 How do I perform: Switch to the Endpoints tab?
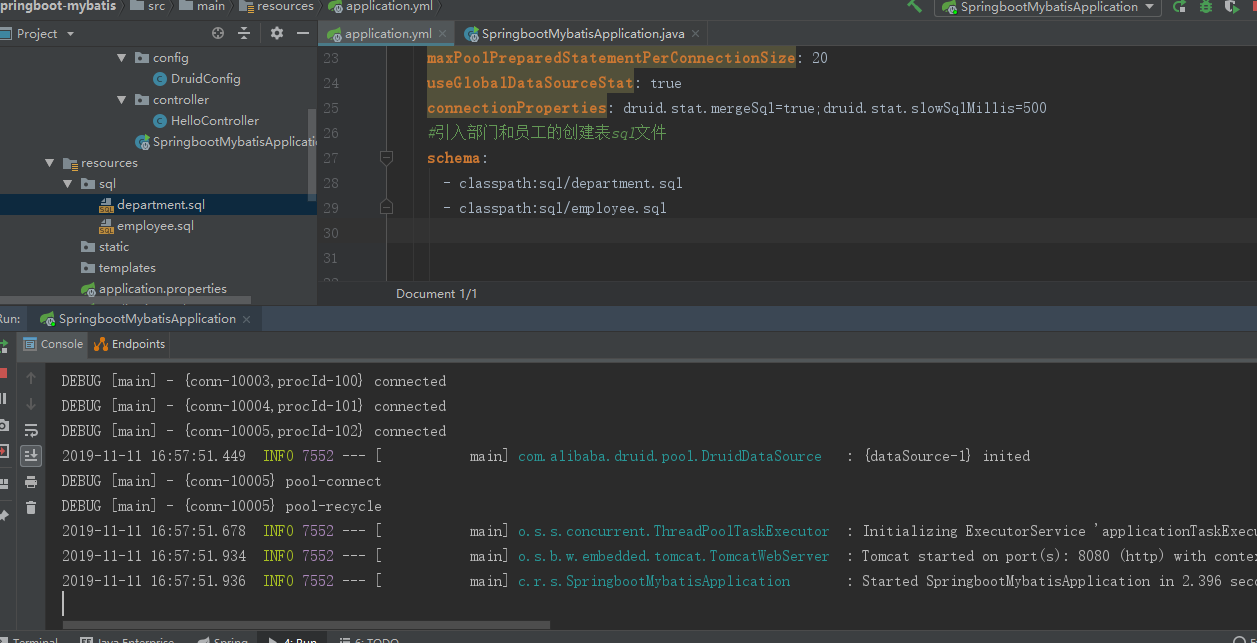tap(129, 344)
